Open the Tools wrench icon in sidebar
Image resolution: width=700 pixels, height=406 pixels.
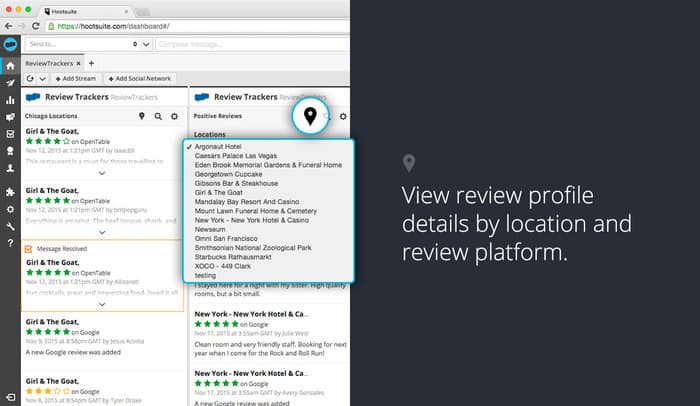(10, 226)
